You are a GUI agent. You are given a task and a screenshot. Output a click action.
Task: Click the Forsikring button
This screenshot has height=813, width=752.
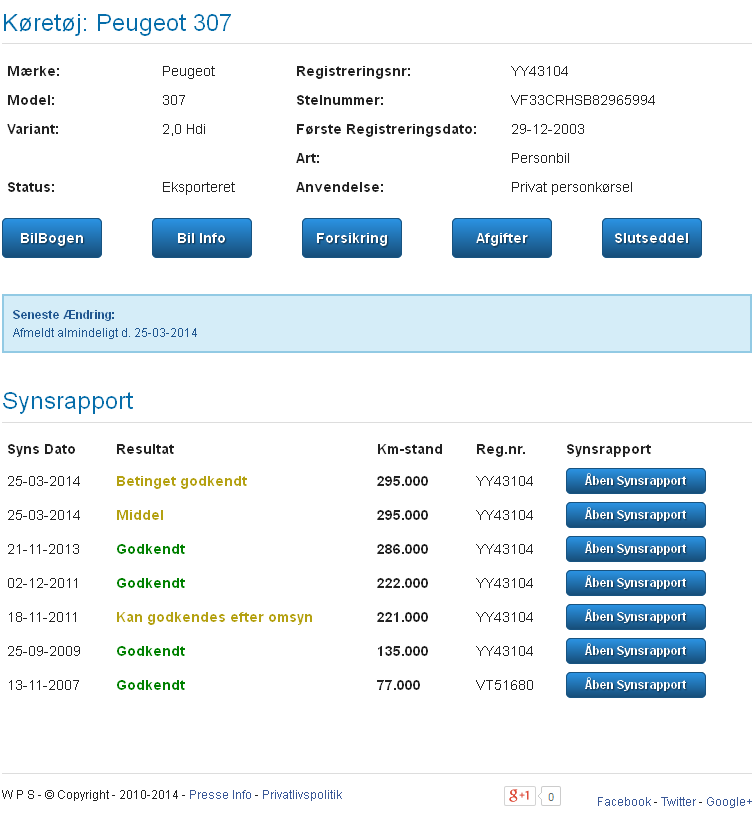click(x=352, y=238)
